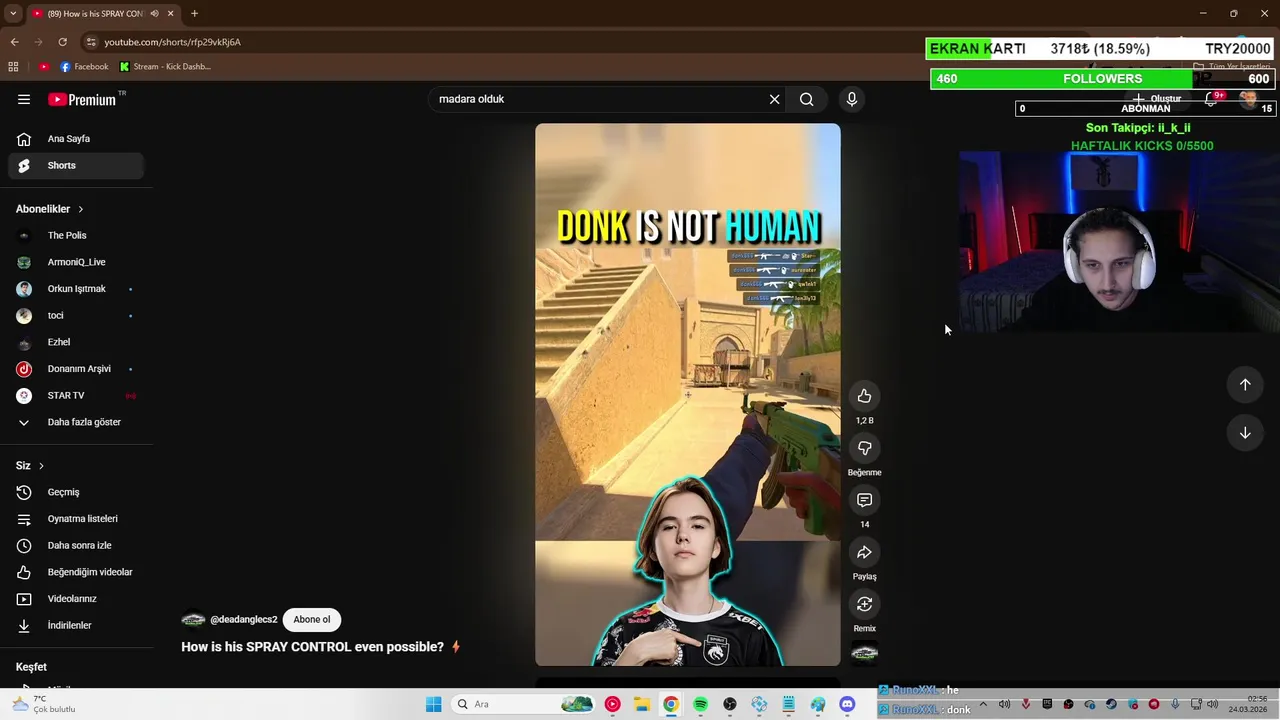Click the notifications bell icon

1211,99
